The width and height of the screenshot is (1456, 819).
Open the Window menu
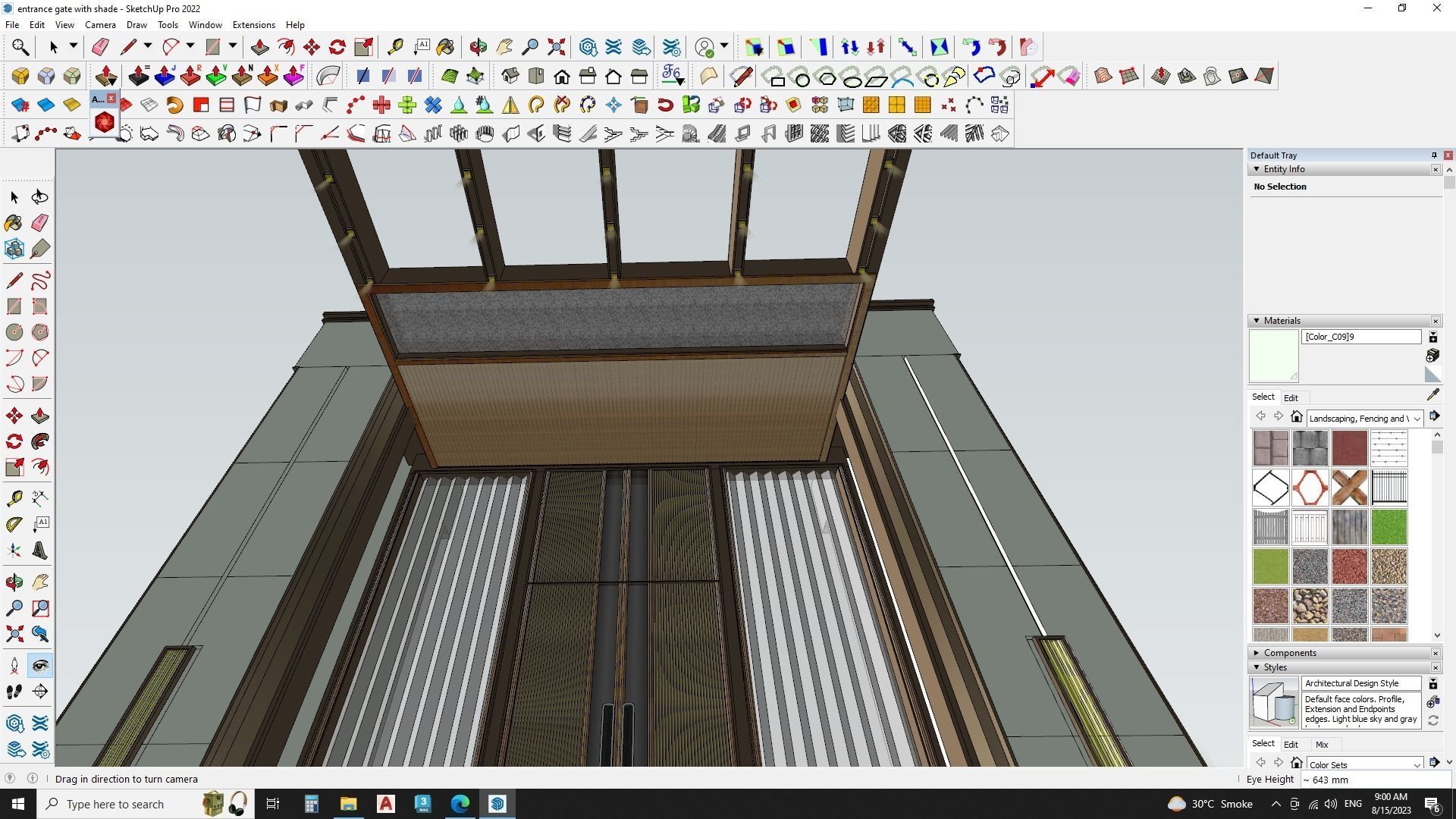pyautogui.click(x=205, y=25)
